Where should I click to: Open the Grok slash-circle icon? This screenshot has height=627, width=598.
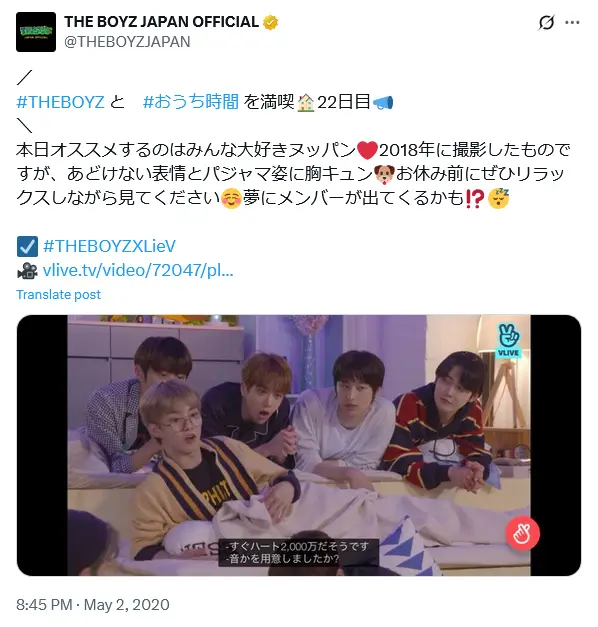(546, 22)
